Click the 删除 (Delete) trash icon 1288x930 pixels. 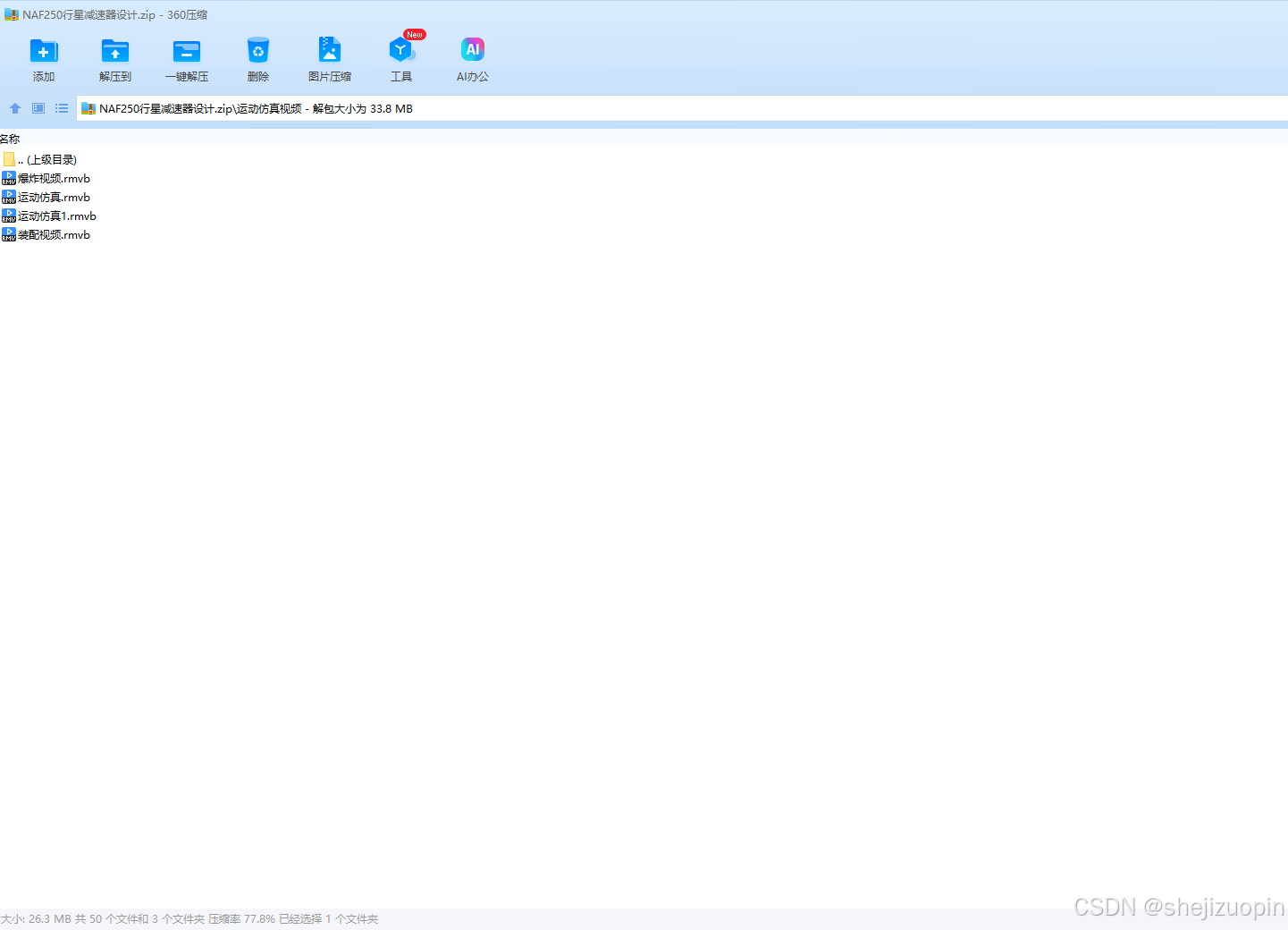[x=258, y=51]
